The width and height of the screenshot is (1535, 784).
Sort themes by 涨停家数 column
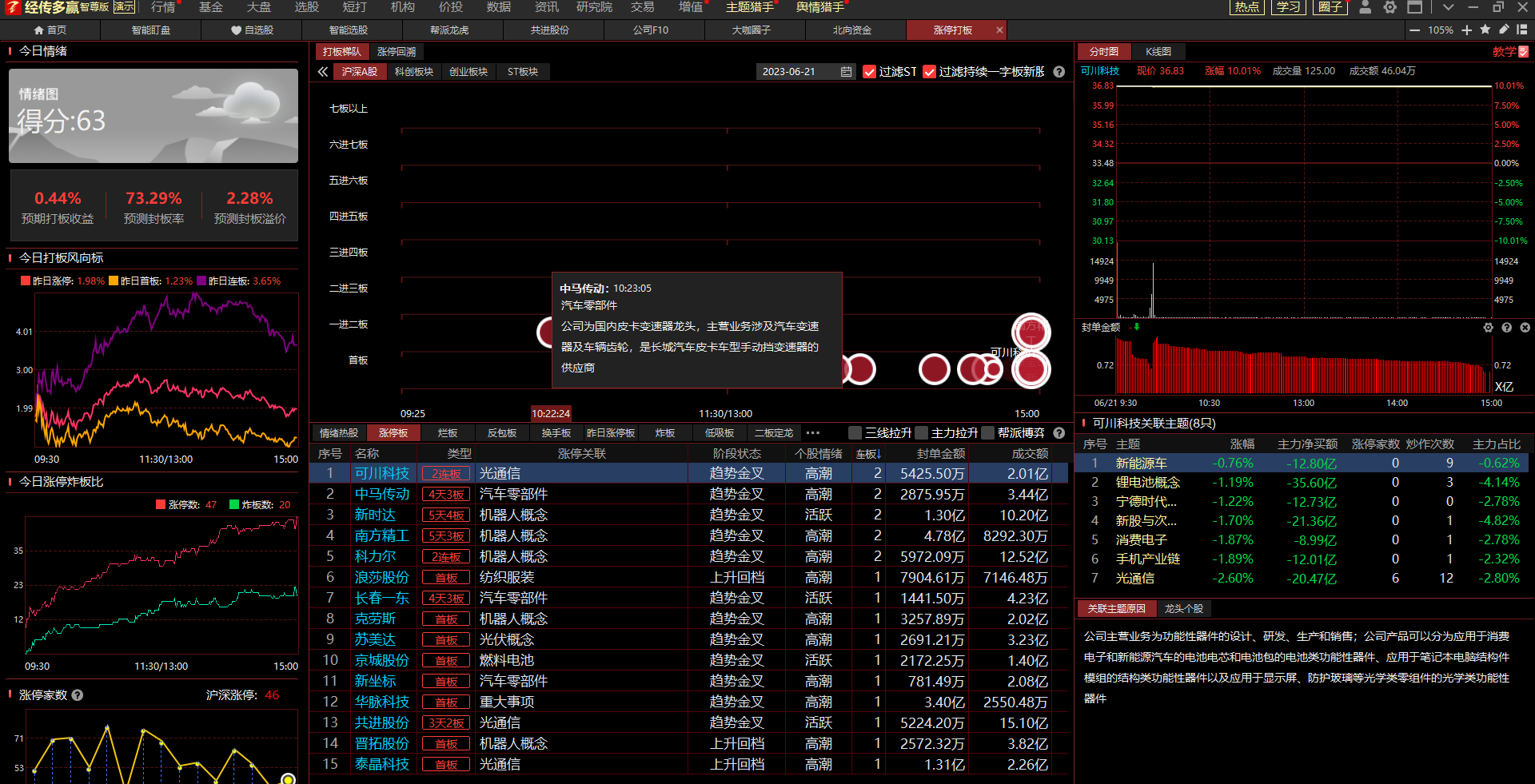[1376, 444]
